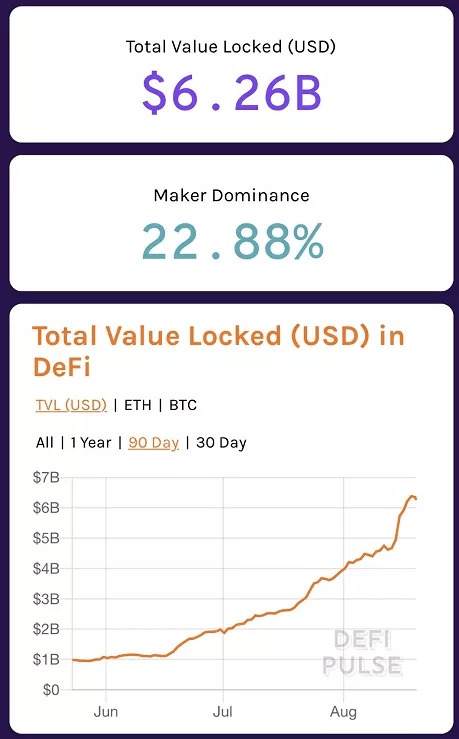Screen dimensions: 459x739
Task: Click the Jun label on chart axis
Action: click(x=106, y=712)
